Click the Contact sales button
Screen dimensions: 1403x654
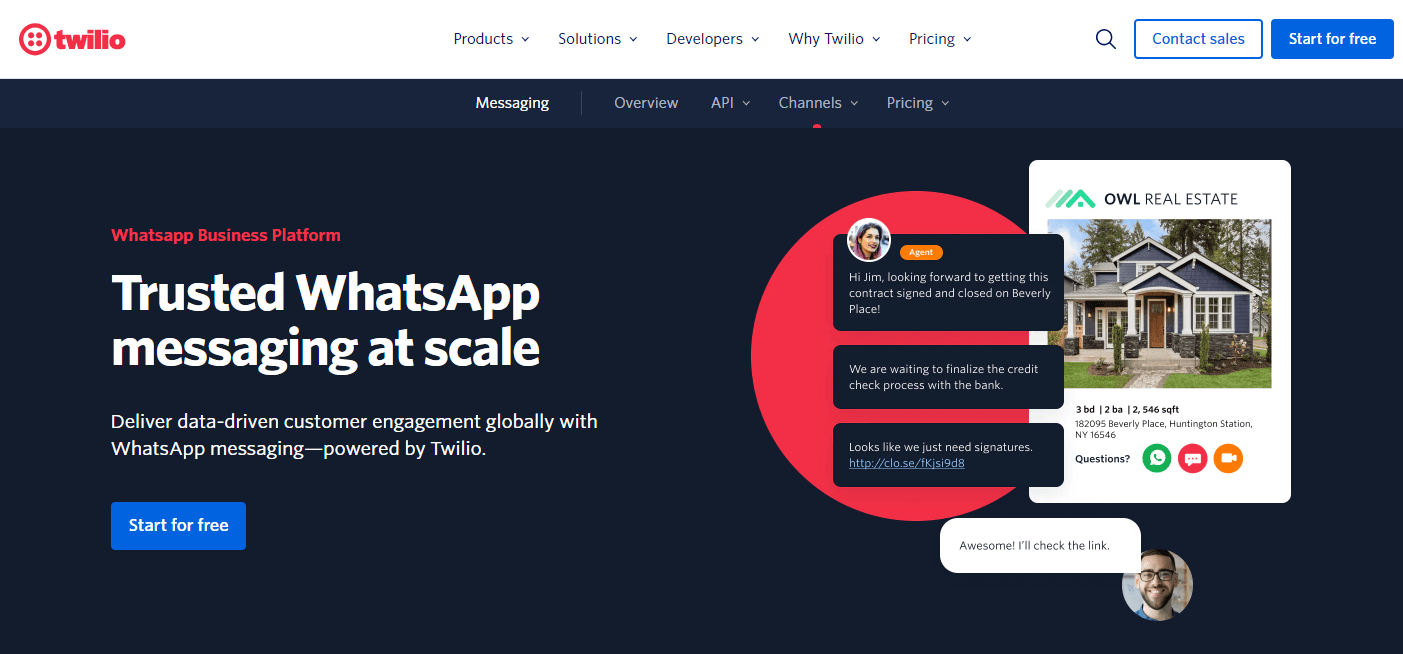click(x=1198, y=39)
